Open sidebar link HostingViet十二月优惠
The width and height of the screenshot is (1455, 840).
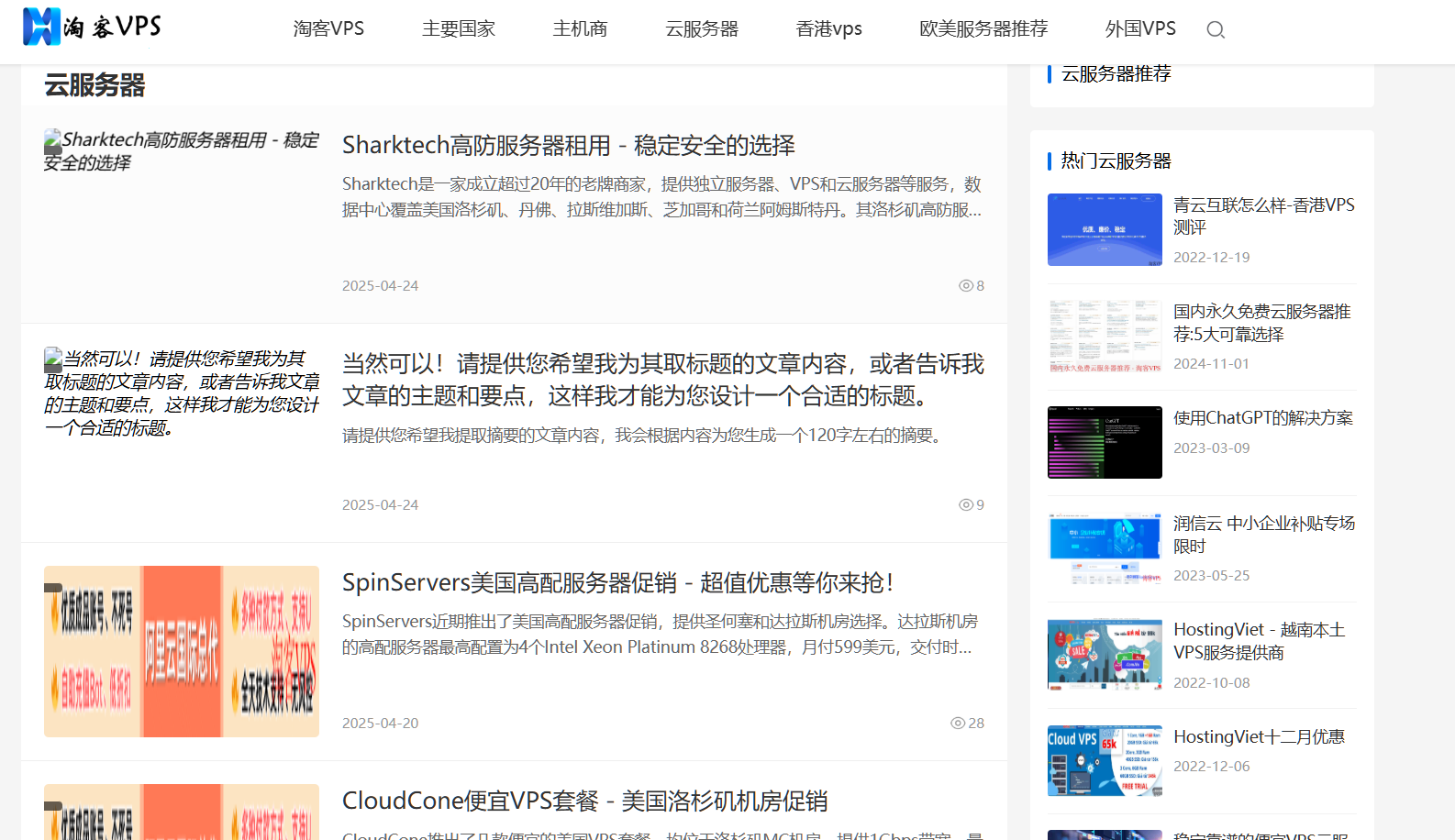coord(1260,737)
